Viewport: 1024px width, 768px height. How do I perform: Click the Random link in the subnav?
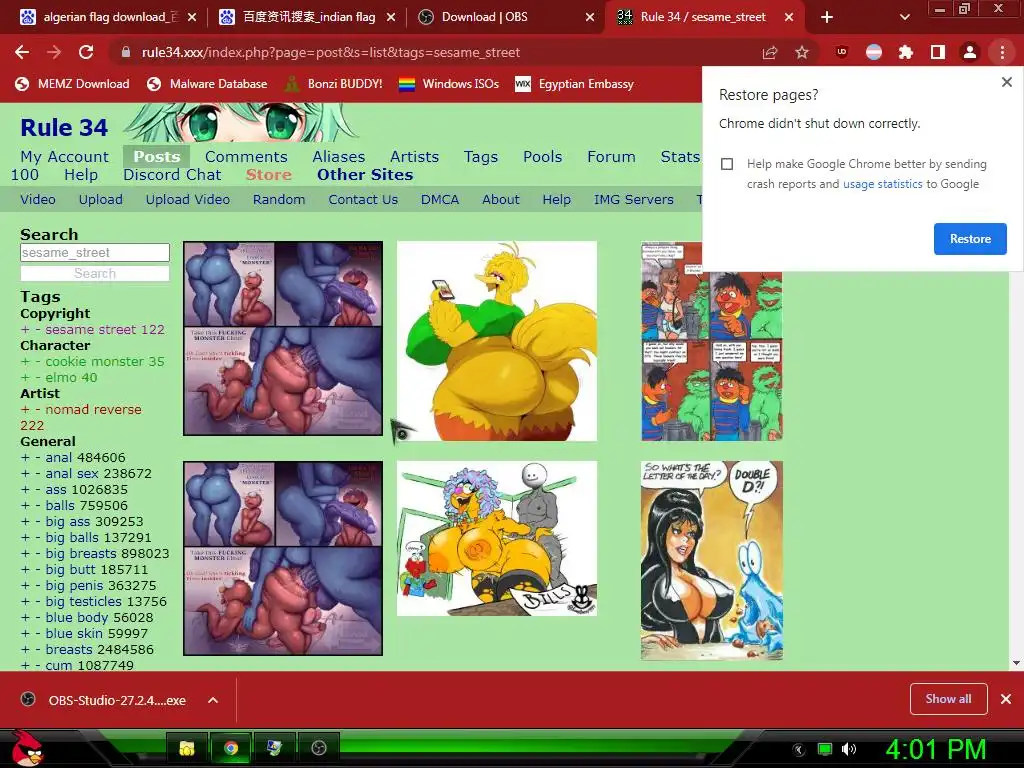pyautogui.click(x=279, y=200)
